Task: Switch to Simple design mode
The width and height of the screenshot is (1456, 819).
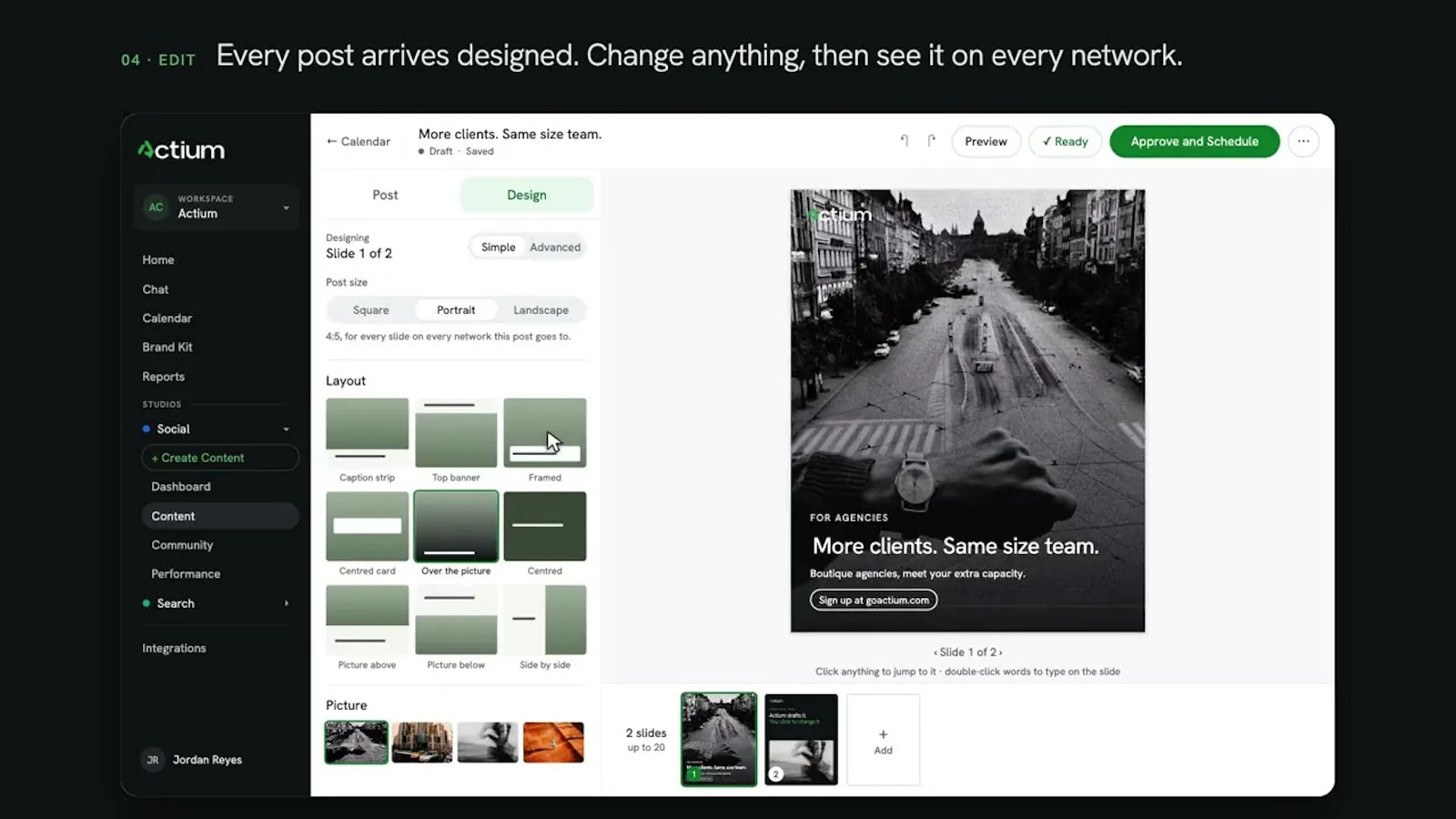Action: (498, 247)
